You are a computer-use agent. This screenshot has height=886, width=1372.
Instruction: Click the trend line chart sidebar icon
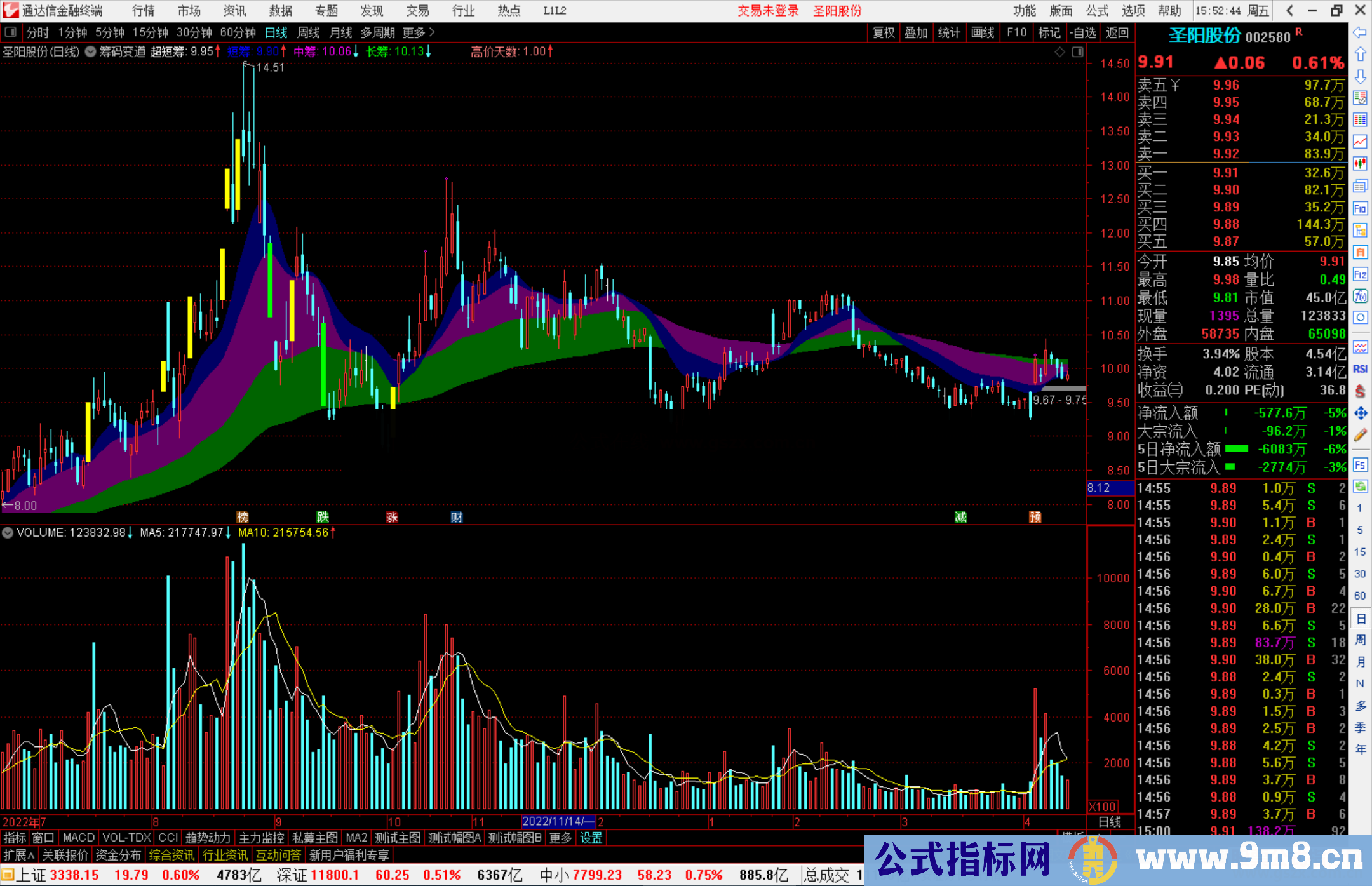tap(1360, 142)
